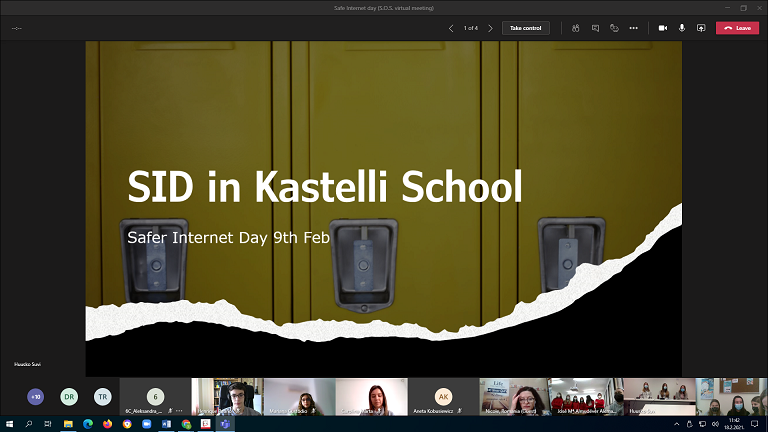Screen dimensions: 768x432
Task: Open the share content tray
Action: (x=701, y=28)
